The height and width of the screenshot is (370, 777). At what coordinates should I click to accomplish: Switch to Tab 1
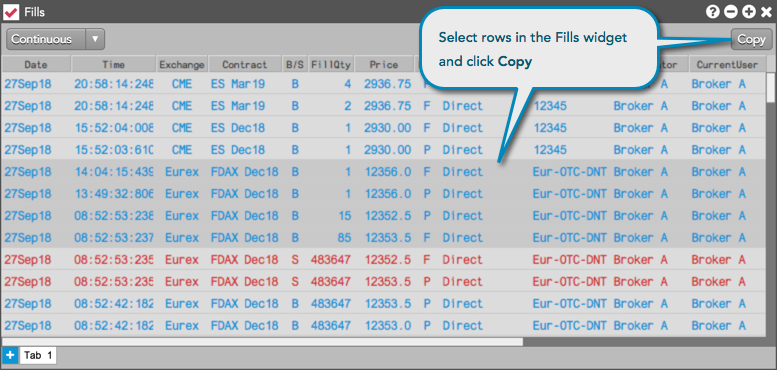tap(38, 355)
